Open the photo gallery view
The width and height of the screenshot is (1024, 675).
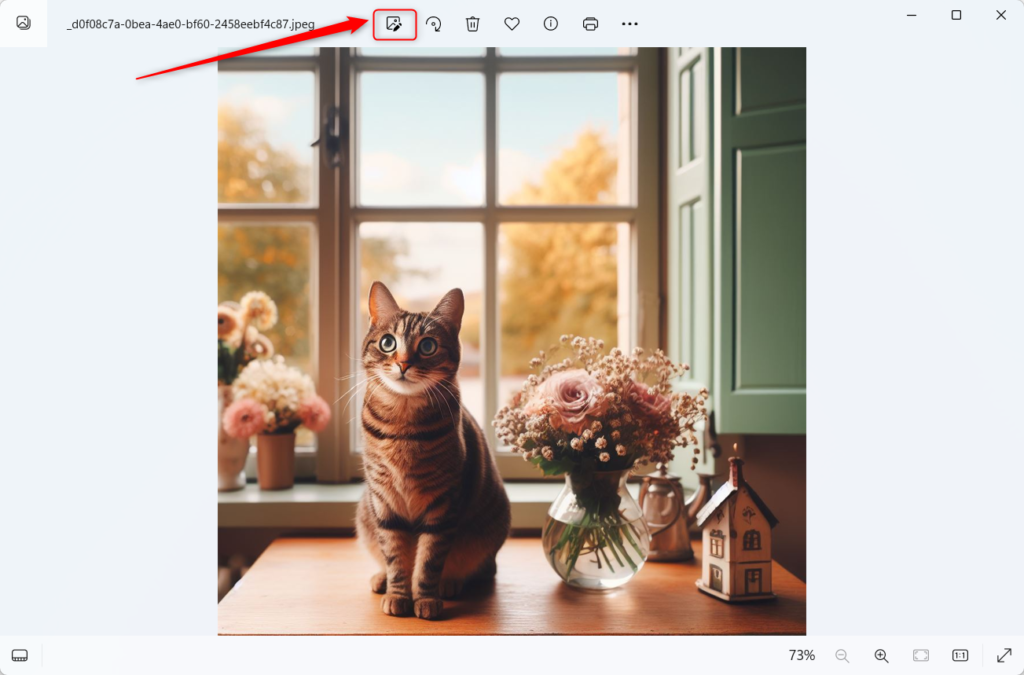pyautogui.click(x=23, y=23)
